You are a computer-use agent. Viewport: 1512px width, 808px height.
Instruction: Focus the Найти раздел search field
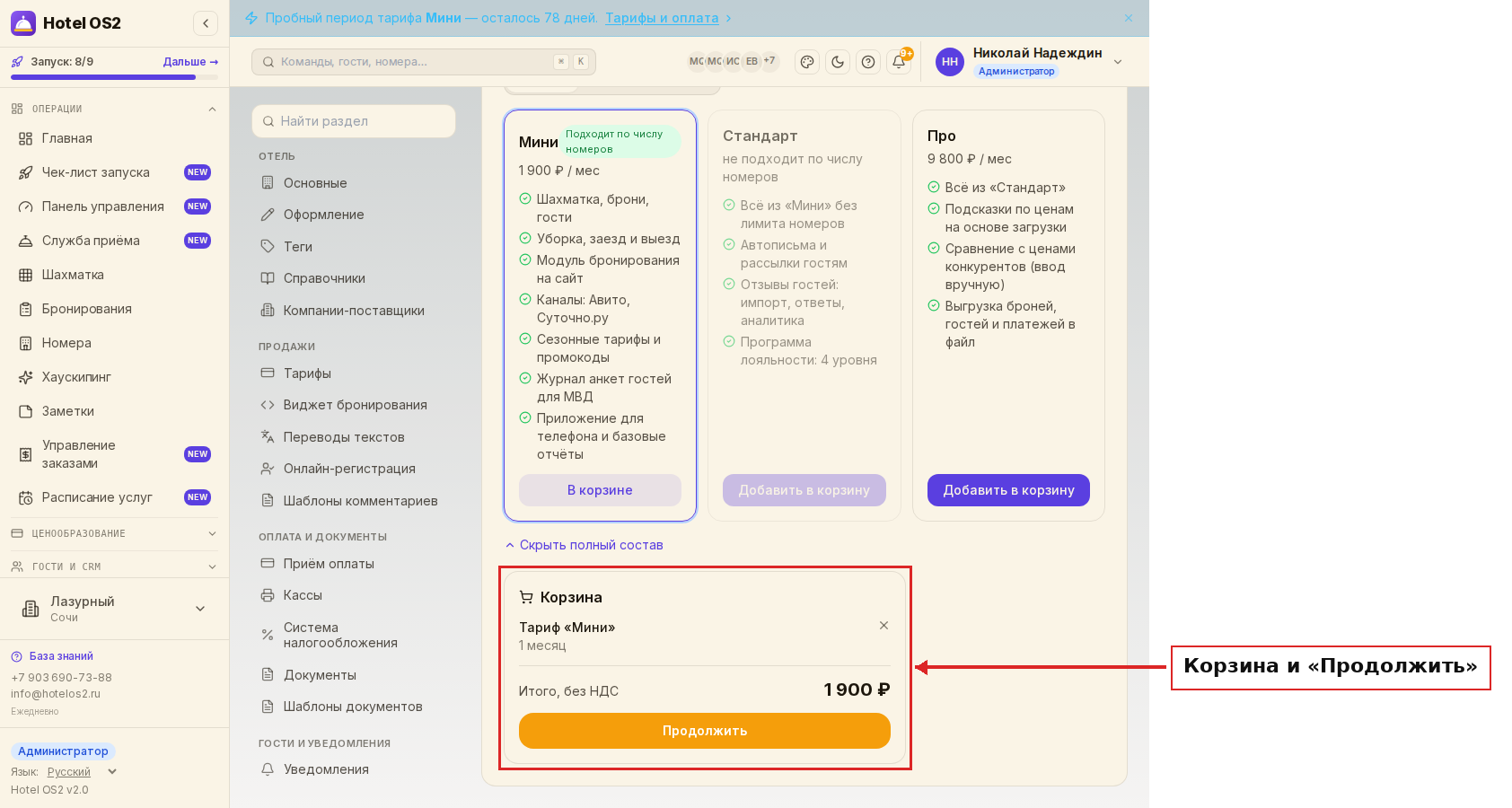(x=354, y=121)
